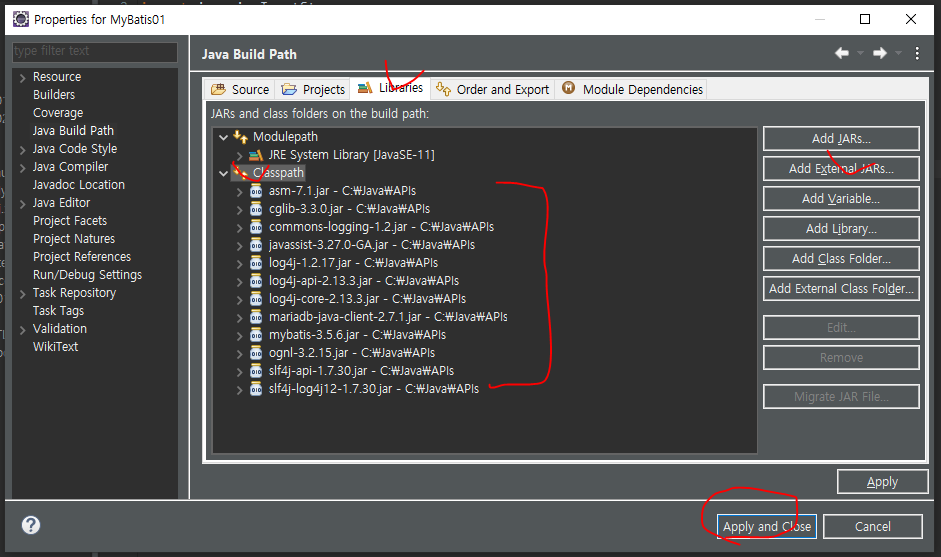Open the Module Dependencies tab

pyautogui.click(x=631, y=89)
